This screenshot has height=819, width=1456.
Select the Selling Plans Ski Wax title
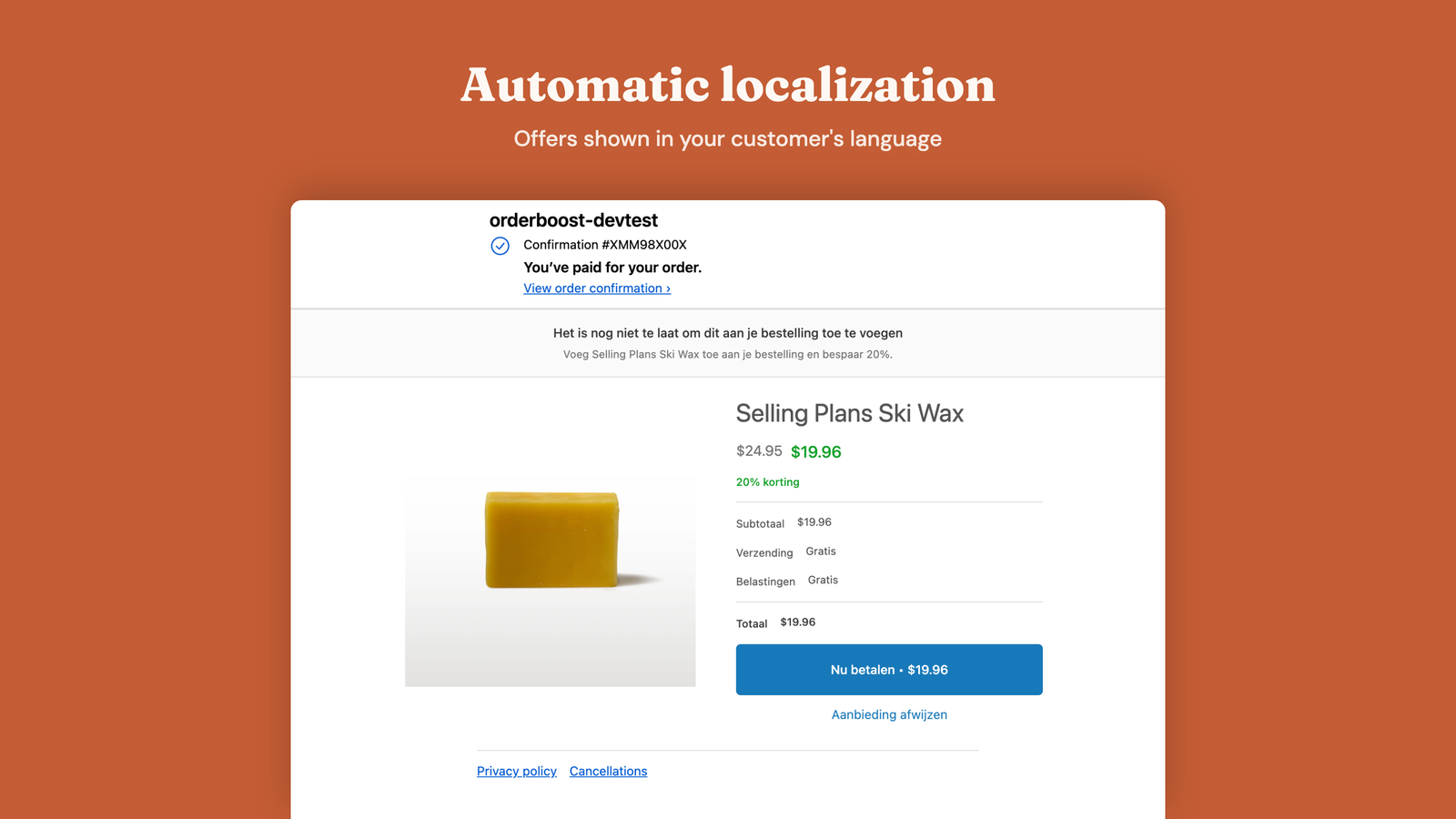850,413
